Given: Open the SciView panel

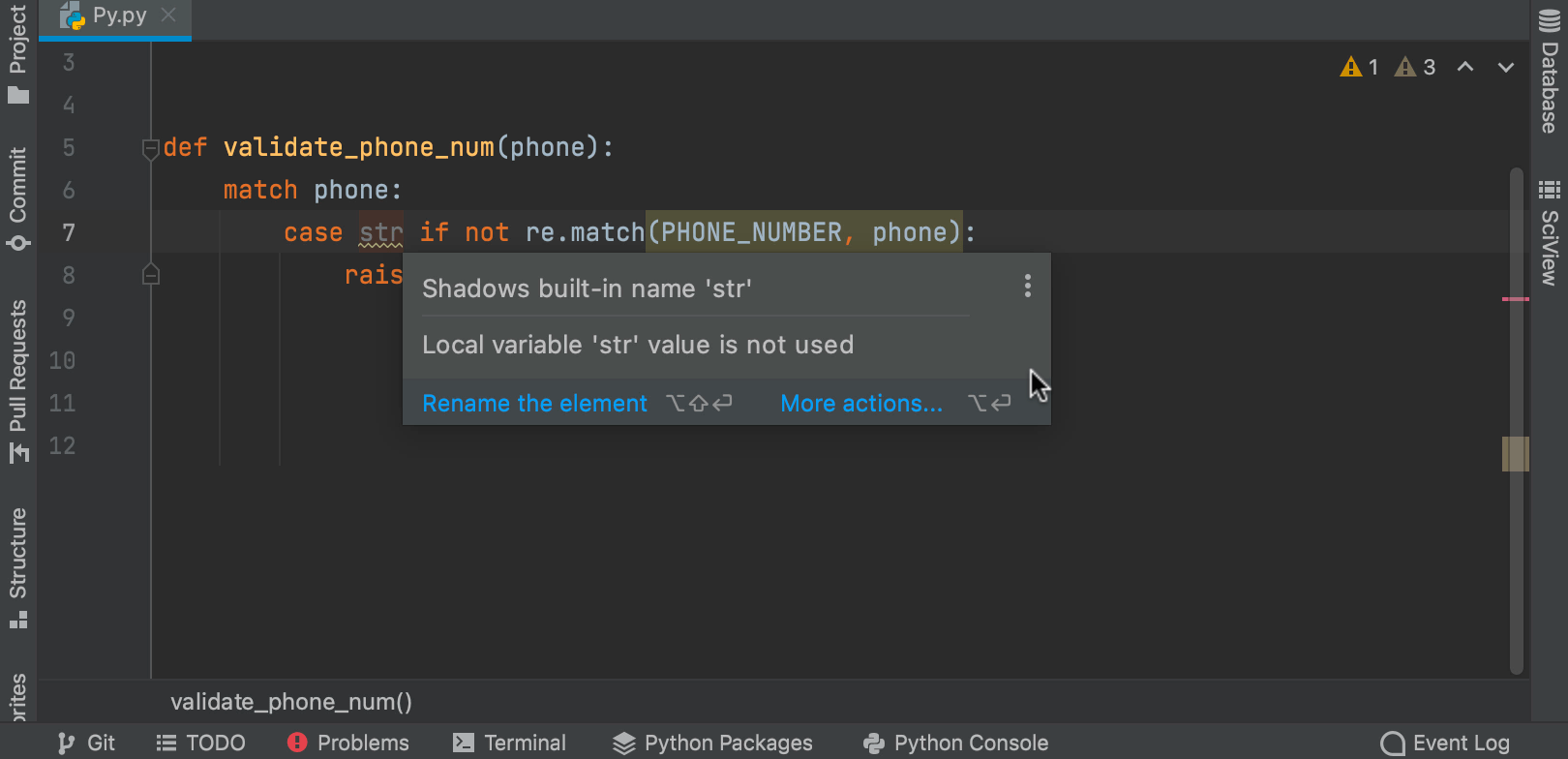Looking at the screenshot, I should 1550,232.
